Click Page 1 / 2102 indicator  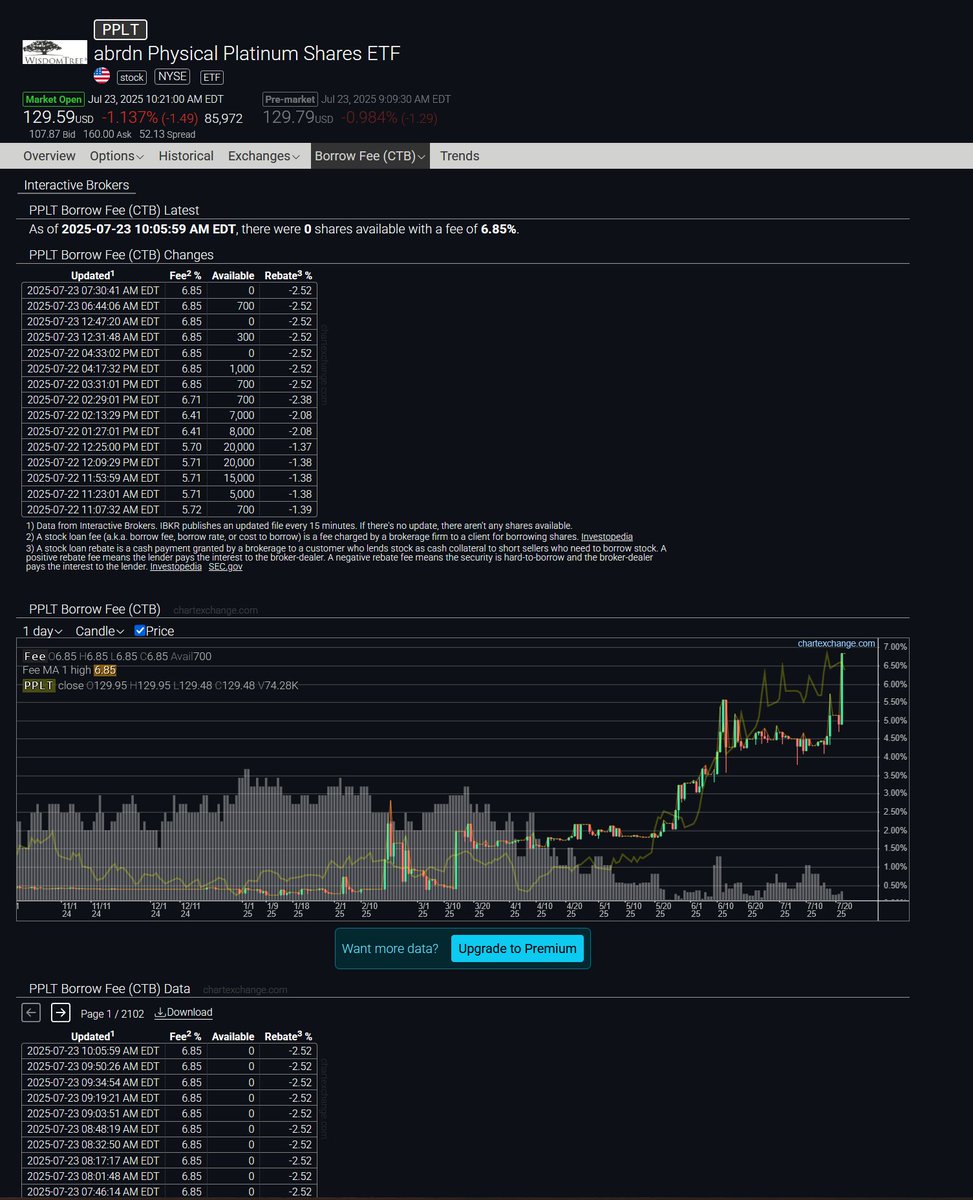click(x=112, y=1013)
